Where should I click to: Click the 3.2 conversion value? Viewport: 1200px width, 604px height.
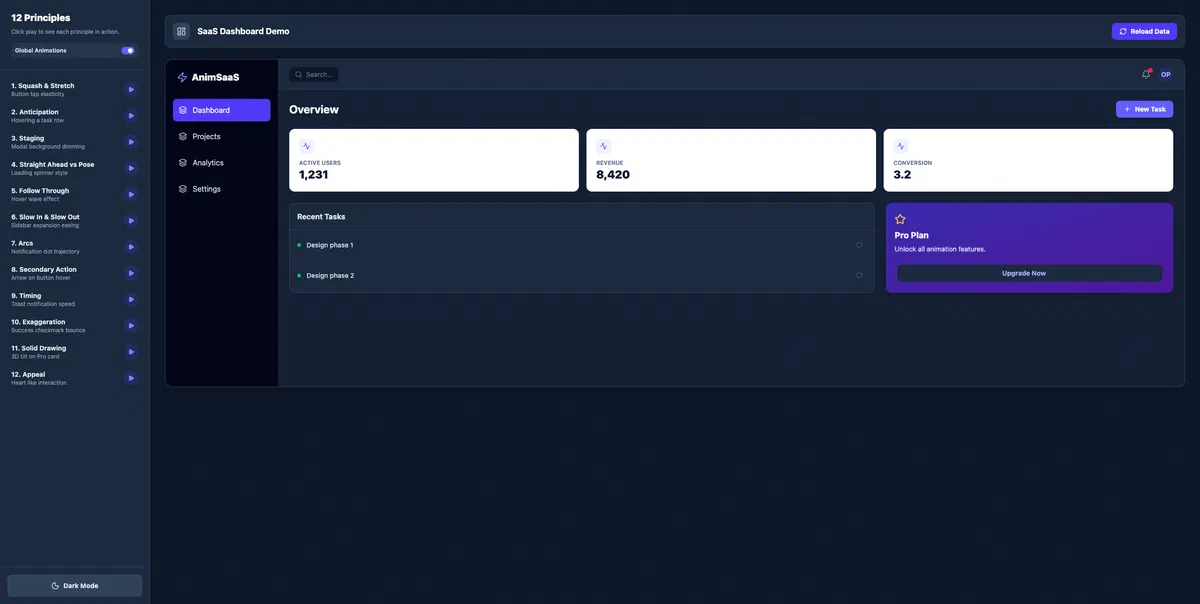pos(902,174)
